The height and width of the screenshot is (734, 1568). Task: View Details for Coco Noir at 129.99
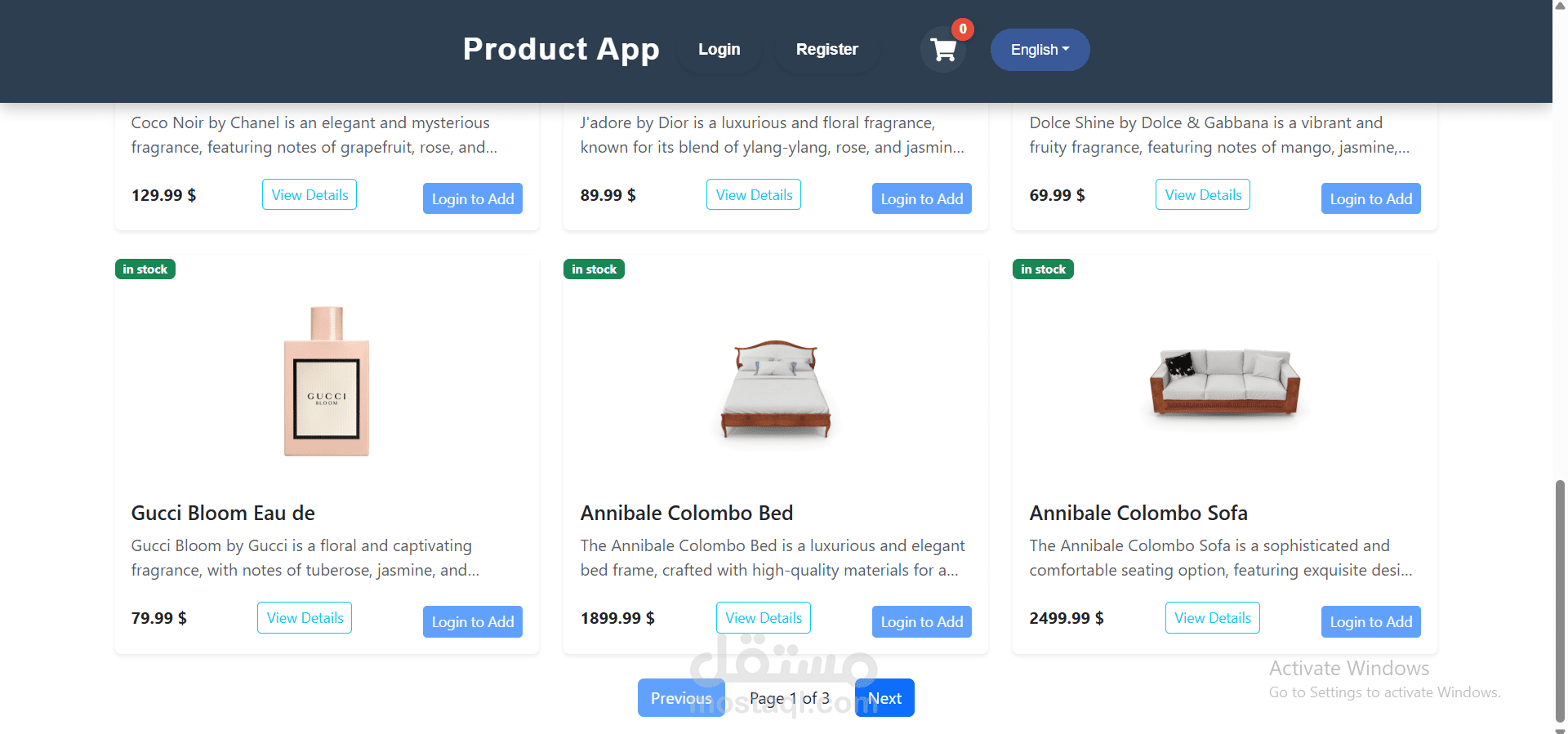point(310,195)
